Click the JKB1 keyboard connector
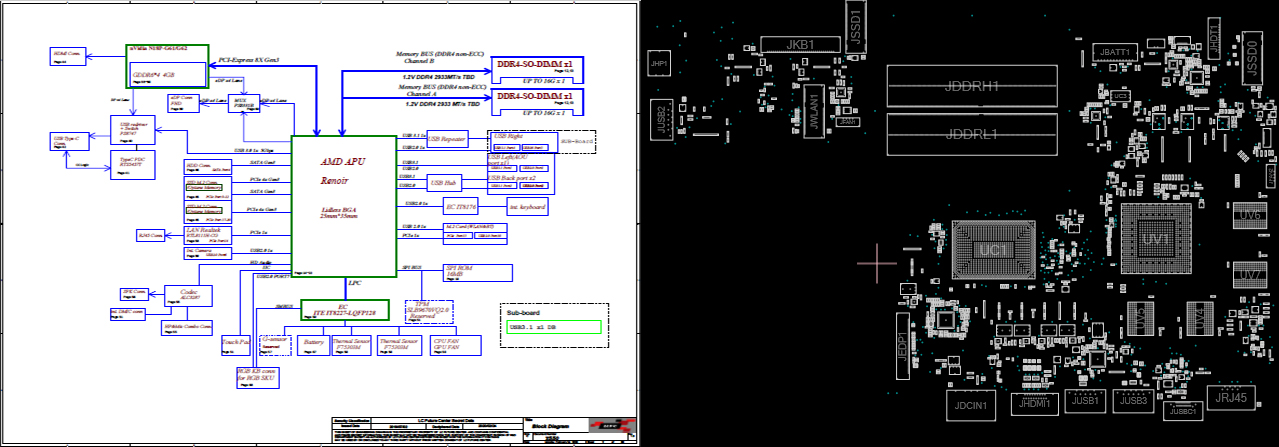This screenshot has height=447, width=1279. point(801,45)
